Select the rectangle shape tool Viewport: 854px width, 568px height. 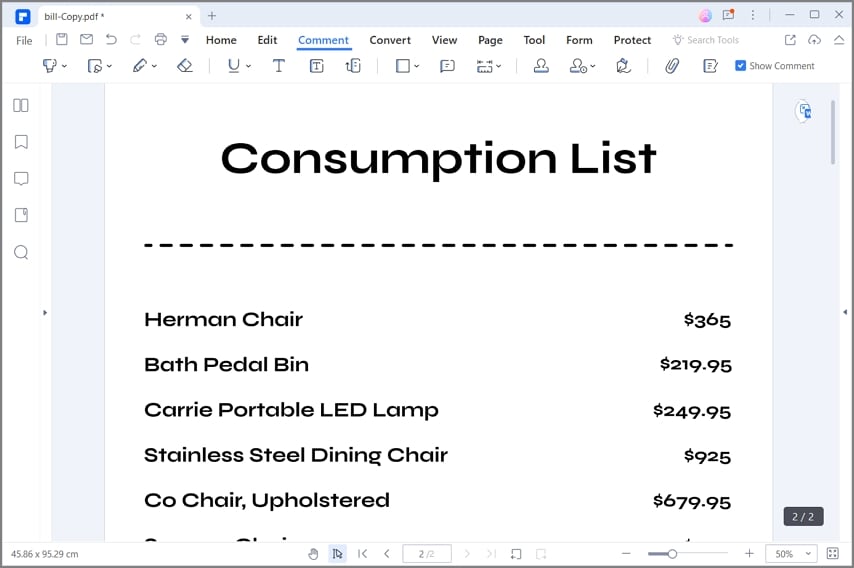coord(402,66)
